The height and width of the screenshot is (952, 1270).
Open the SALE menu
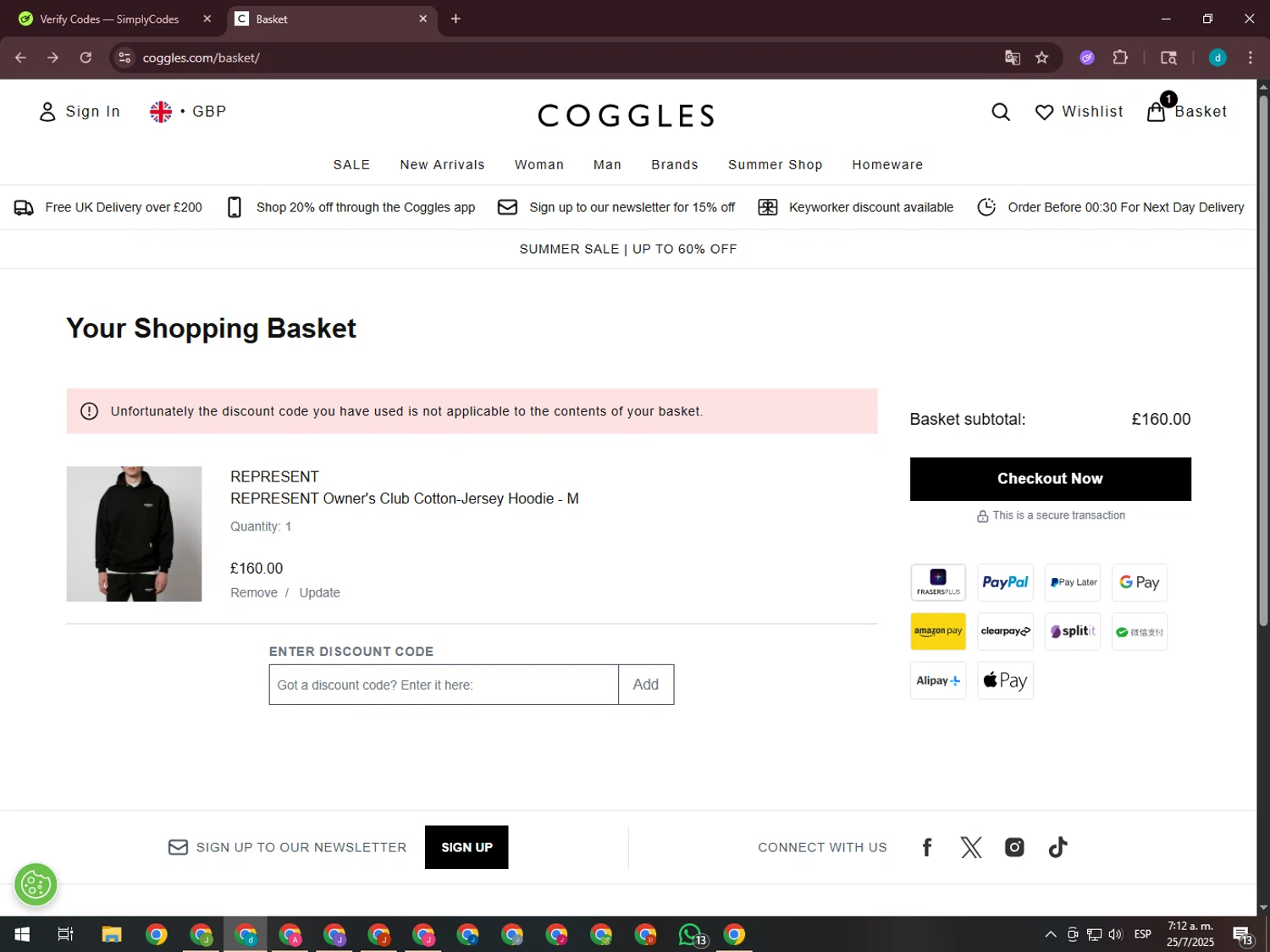pos(351,165)
